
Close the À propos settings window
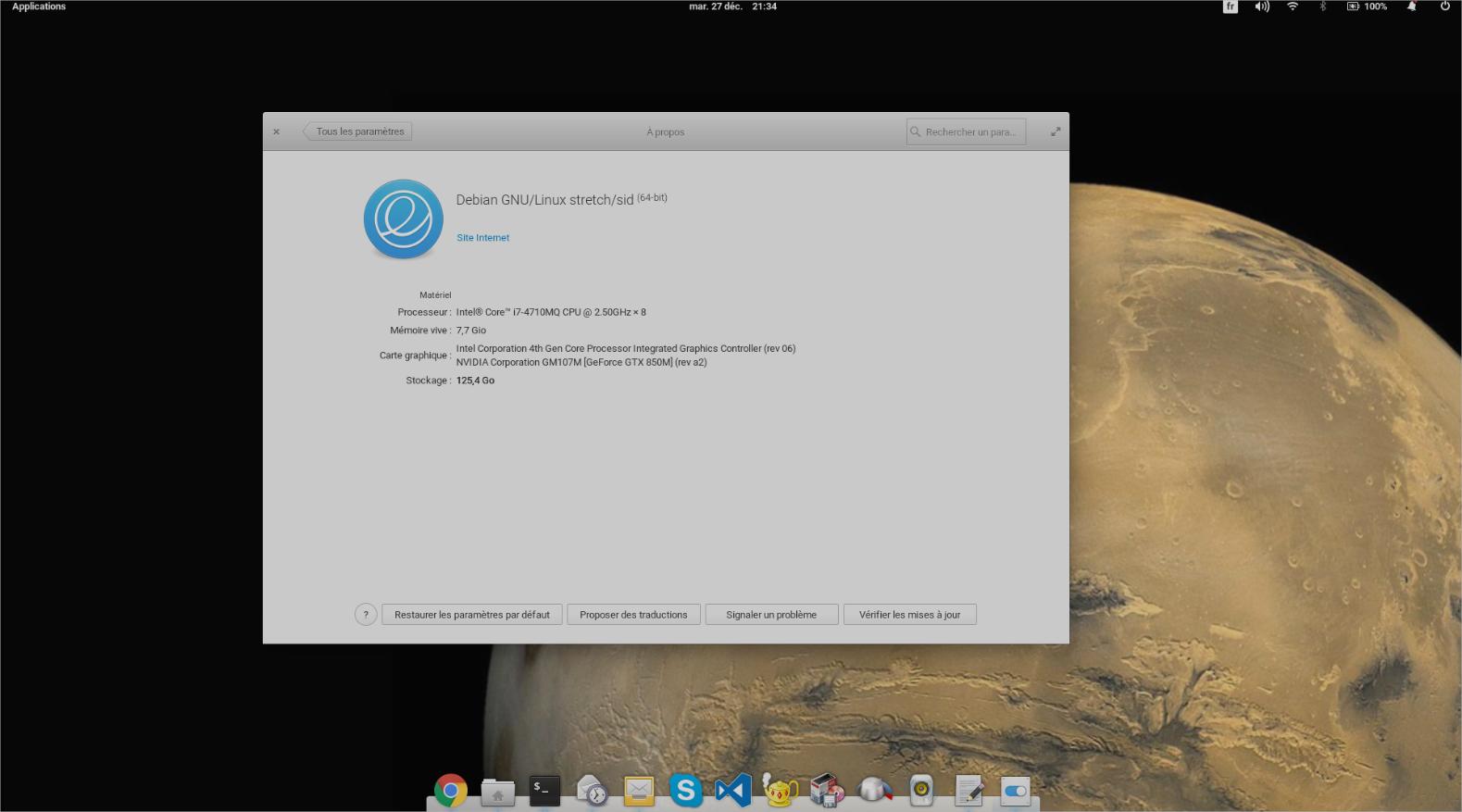tap(276, 131)
